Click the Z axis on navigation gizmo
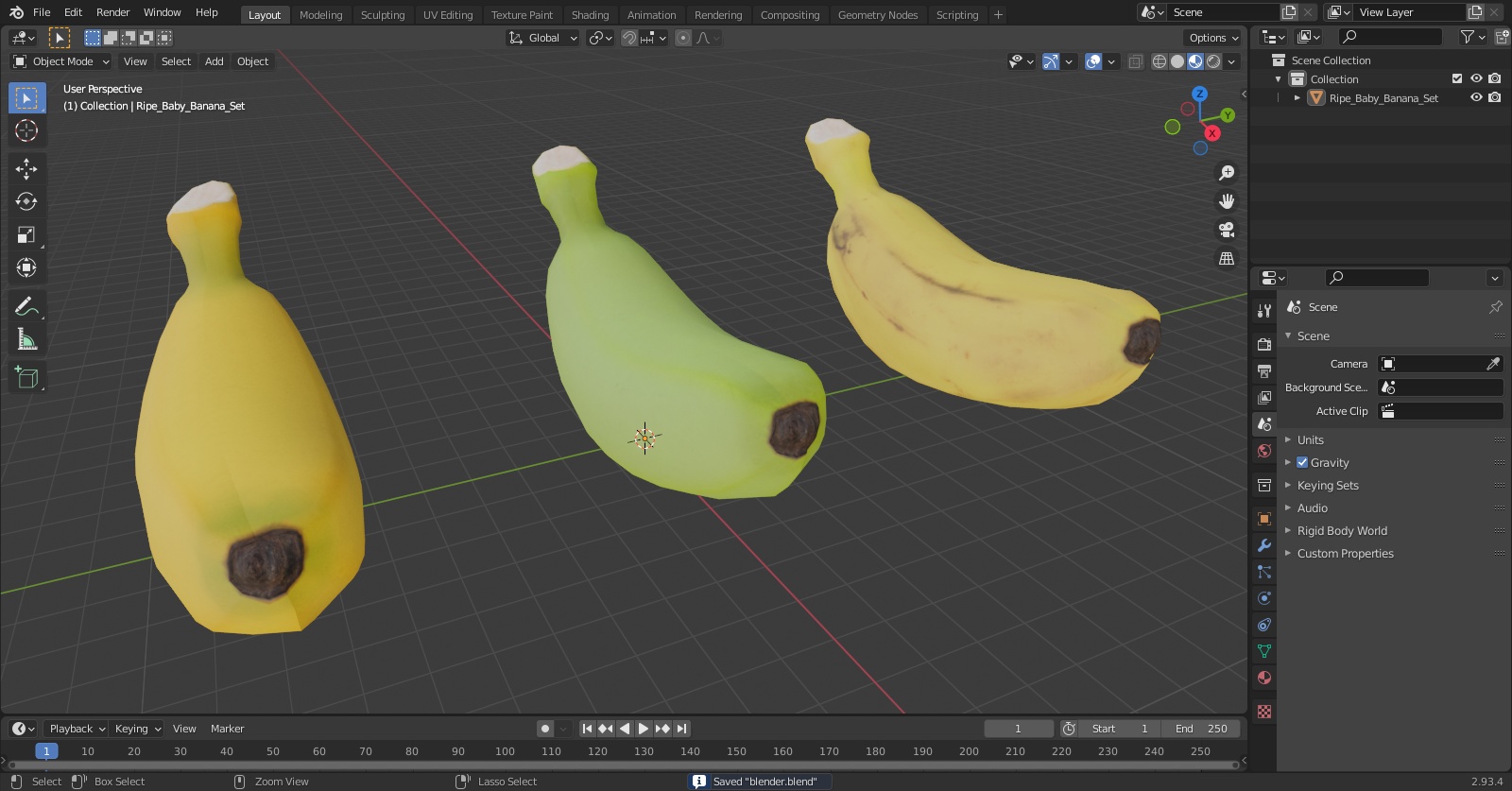Screen dimensions: 1512x791 point(1199,94)
